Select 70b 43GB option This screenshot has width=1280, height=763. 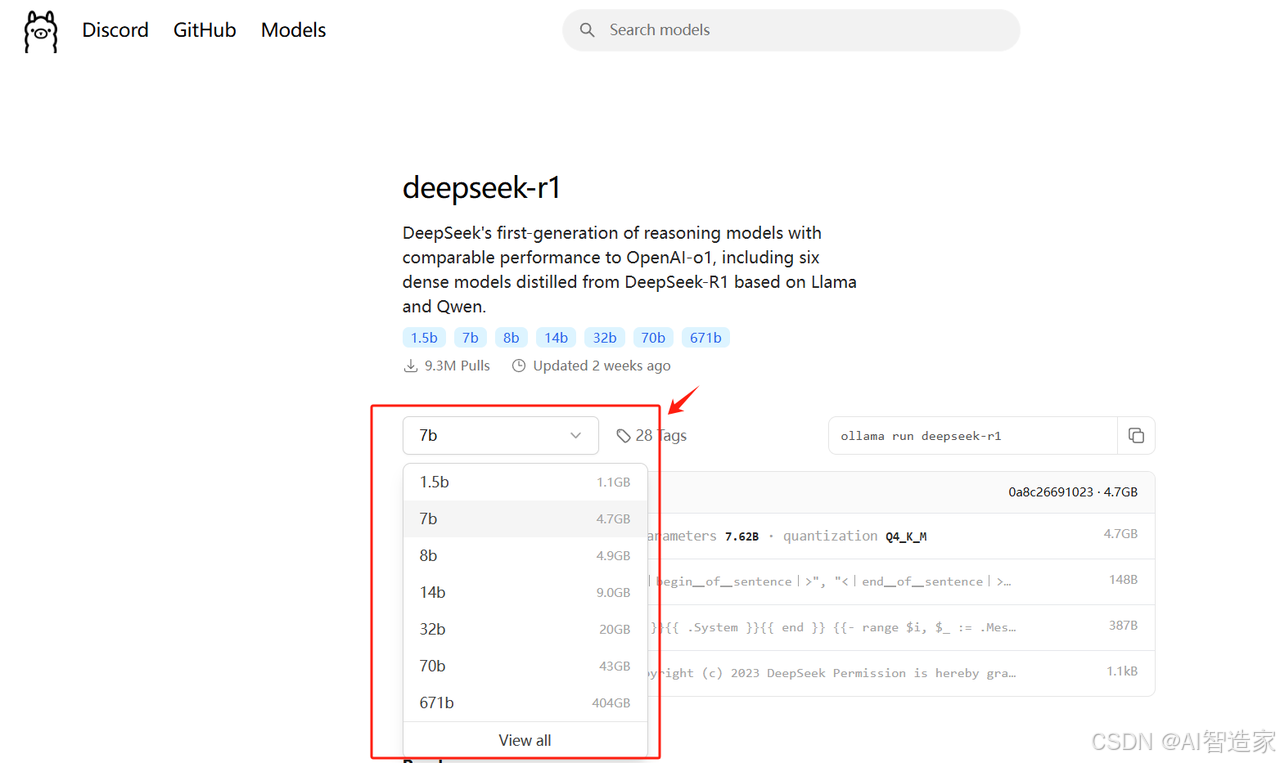coord(525,666)
